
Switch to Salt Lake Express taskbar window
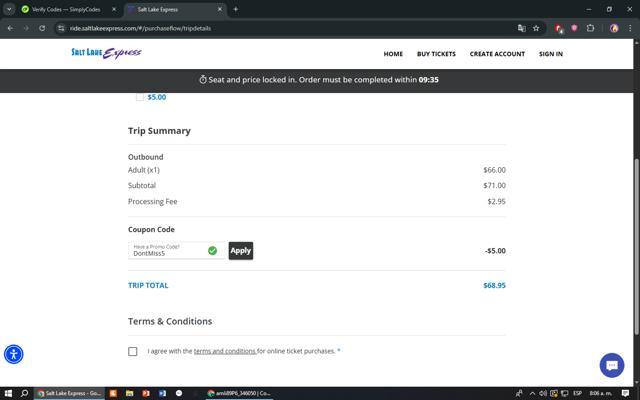click(69, 393)
